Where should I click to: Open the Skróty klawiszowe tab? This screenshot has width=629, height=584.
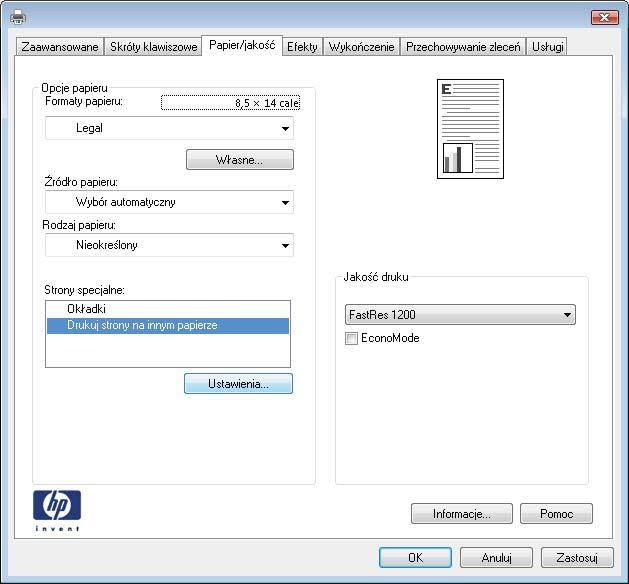(x=153, y=47)
